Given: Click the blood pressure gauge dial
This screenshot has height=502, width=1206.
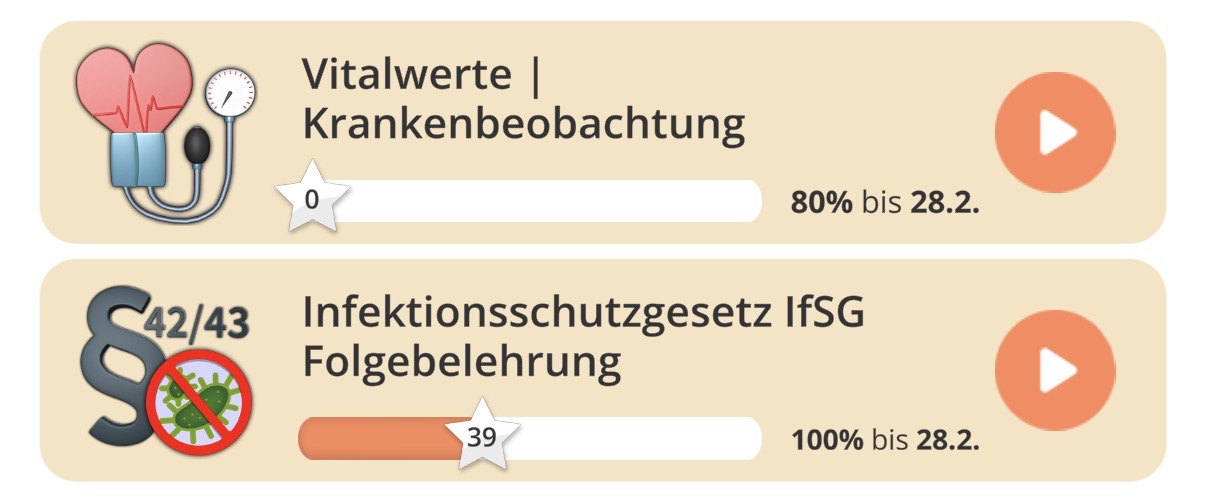Looking at the screenshot, I should pos(230,95).
